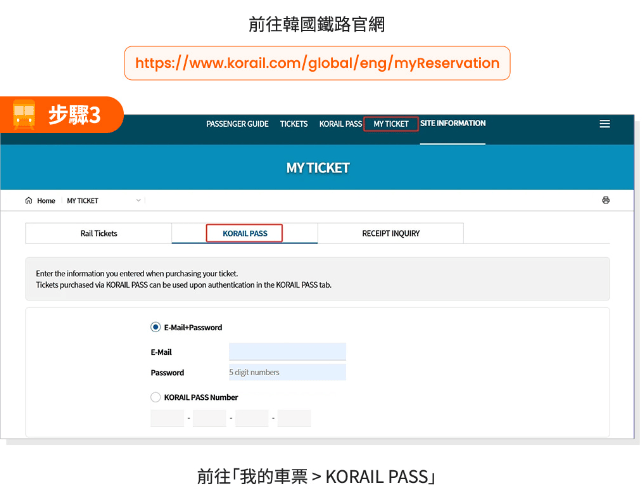Open KORAIL PASS top navigation menu

point(340,124)
